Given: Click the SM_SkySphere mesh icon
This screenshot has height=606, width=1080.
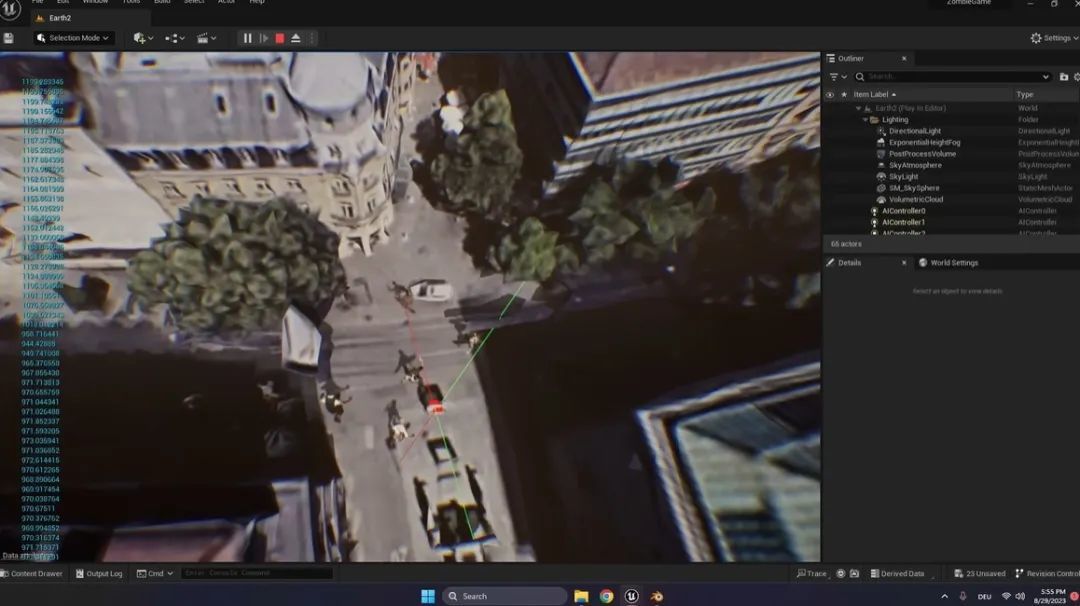Looking at the screenshot, I should [881, 188].
